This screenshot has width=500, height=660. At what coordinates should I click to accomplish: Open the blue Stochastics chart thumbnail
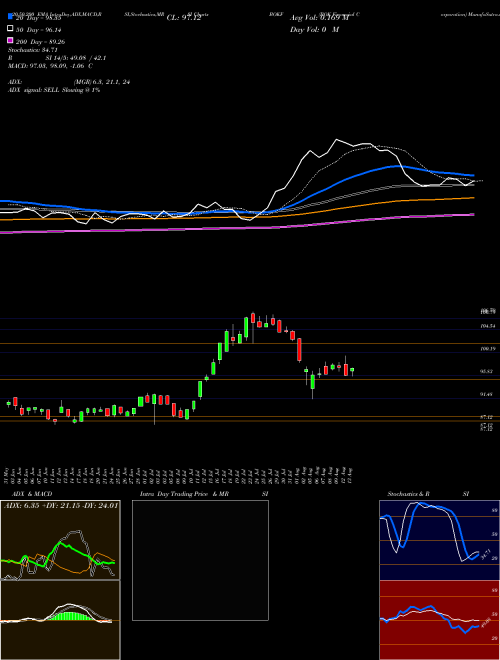(x=439, y=540)
